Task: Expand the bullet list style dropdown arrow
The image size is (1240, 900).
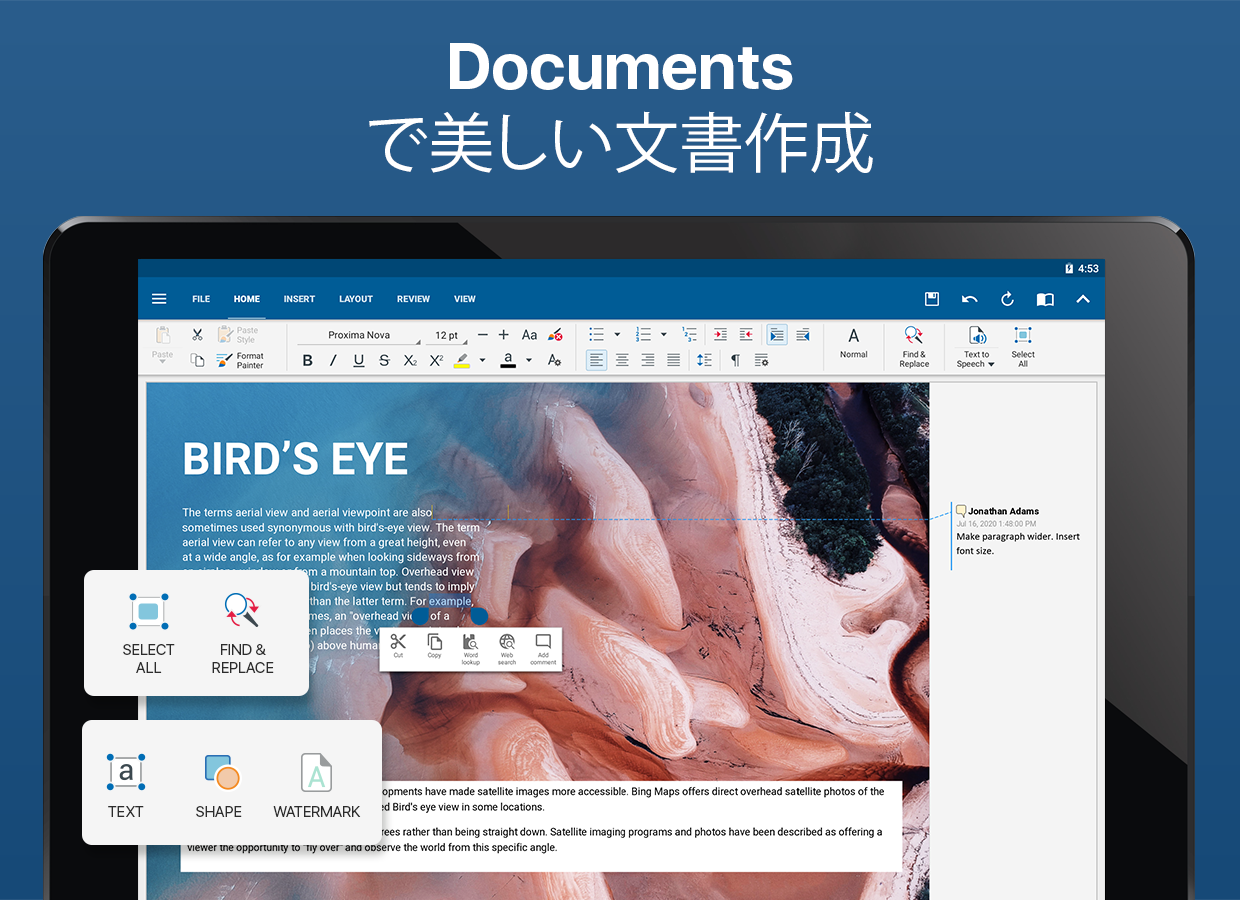Action: click(x=617, y=335)
